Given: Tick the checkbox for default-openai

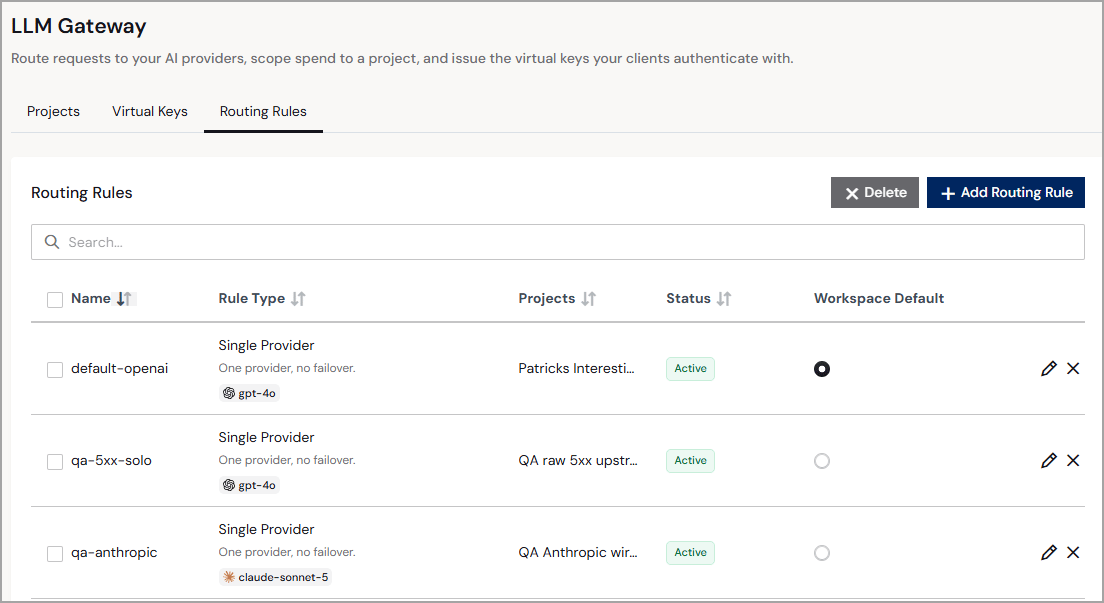Looking at the screenshot, I should point(55,370).
